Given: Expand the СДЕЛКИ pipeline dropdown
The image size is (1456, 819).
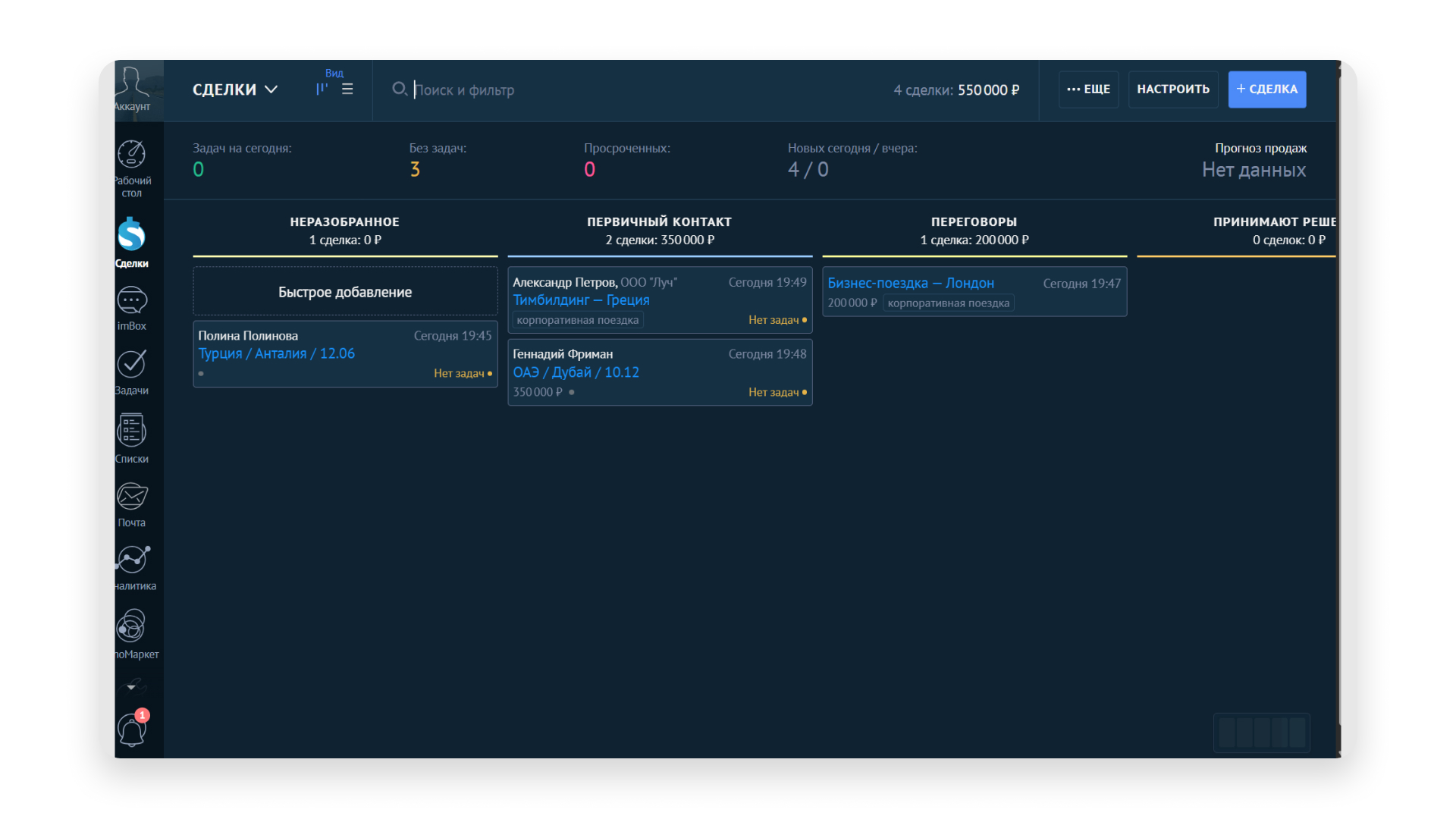Looking at the screenshot, I should coord(235,89).
